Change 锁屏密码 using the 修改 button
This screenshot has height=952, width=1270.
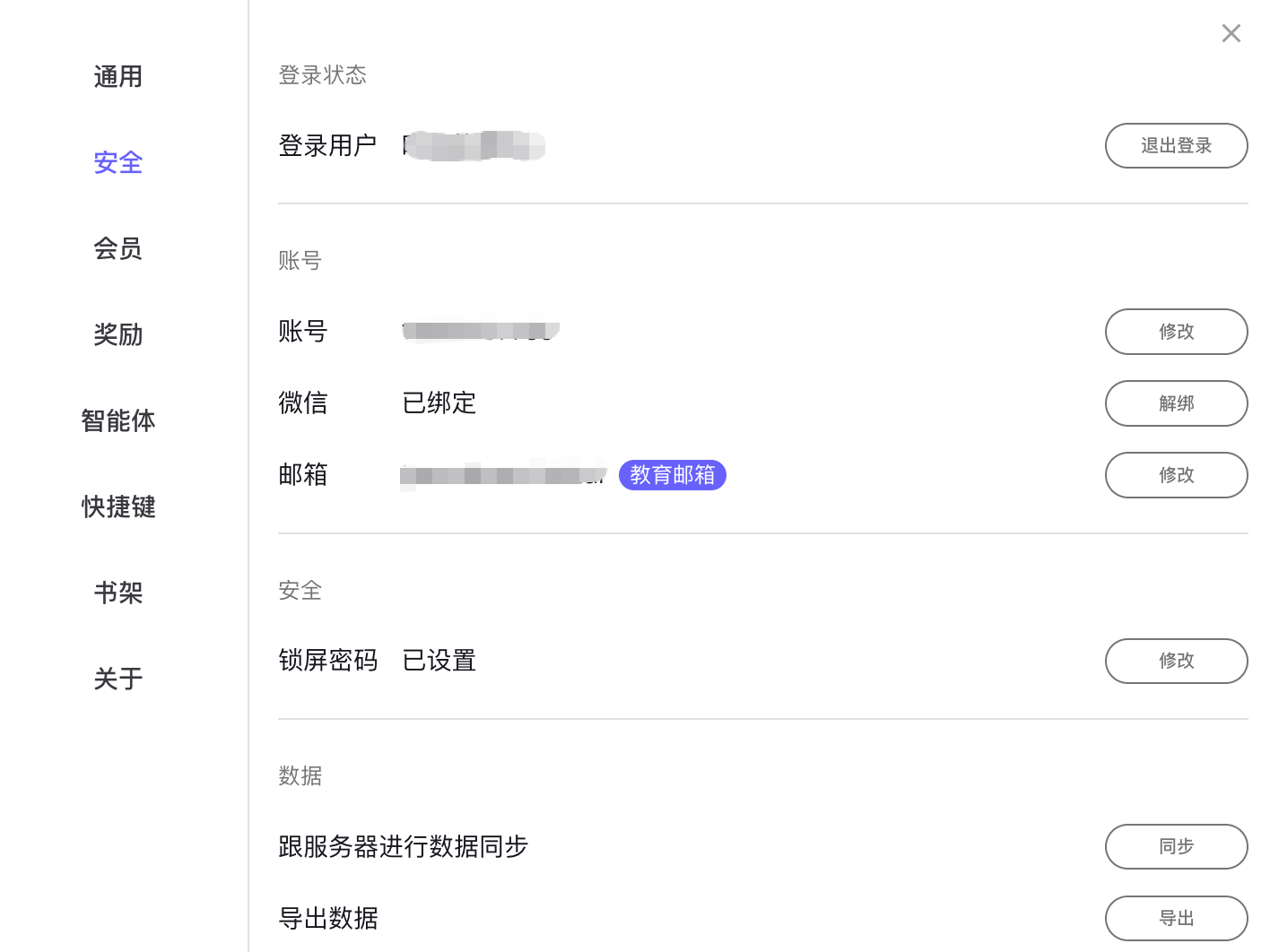click(x=1176, y=661)
